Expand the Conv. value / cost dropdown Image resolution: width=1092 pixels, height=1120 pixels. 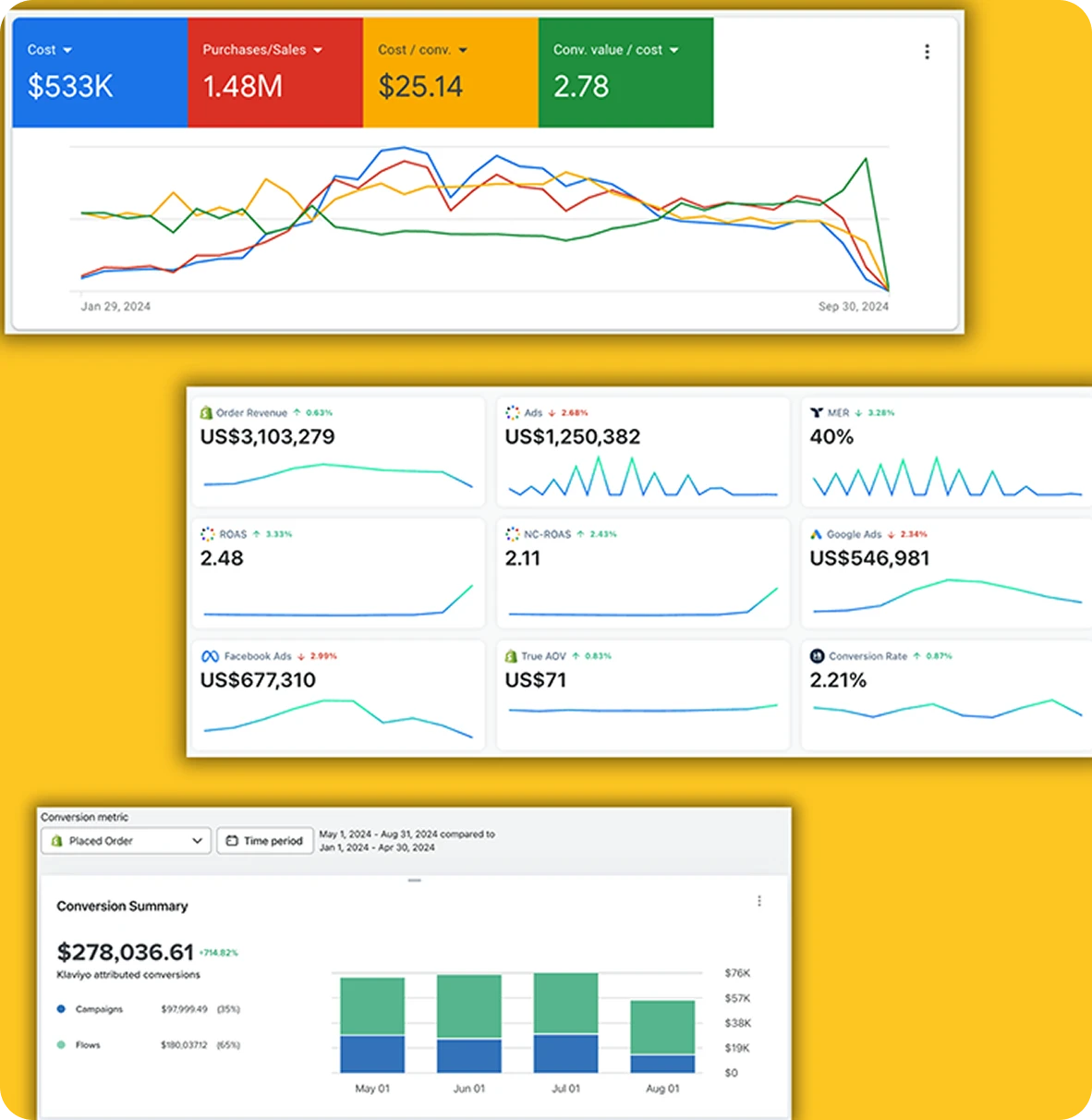[x=673, y=50]
